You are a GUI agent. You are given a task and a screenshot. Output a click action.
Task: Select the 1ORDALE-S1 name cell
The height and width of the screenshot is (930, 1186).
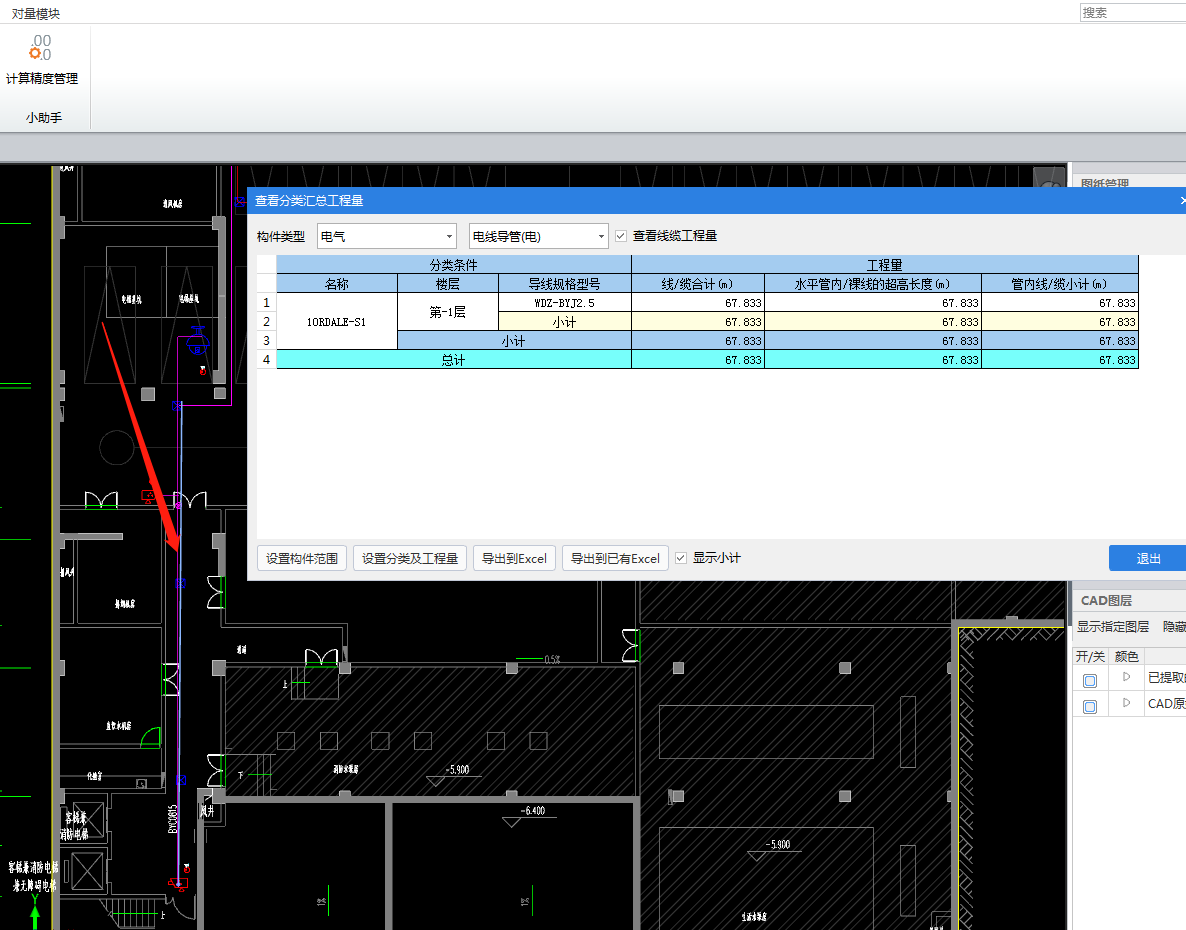pyautogui.click(x=337, y=321)
